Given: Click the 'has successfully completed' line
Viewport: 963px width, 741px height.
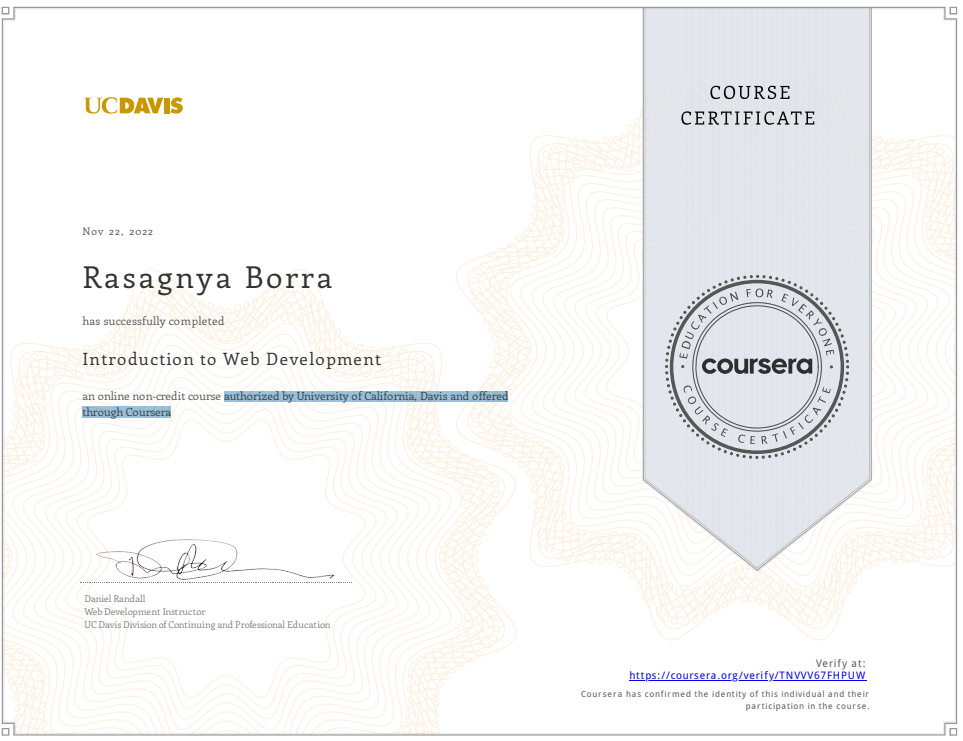Looking at the screenshot, I should point(153,321).
